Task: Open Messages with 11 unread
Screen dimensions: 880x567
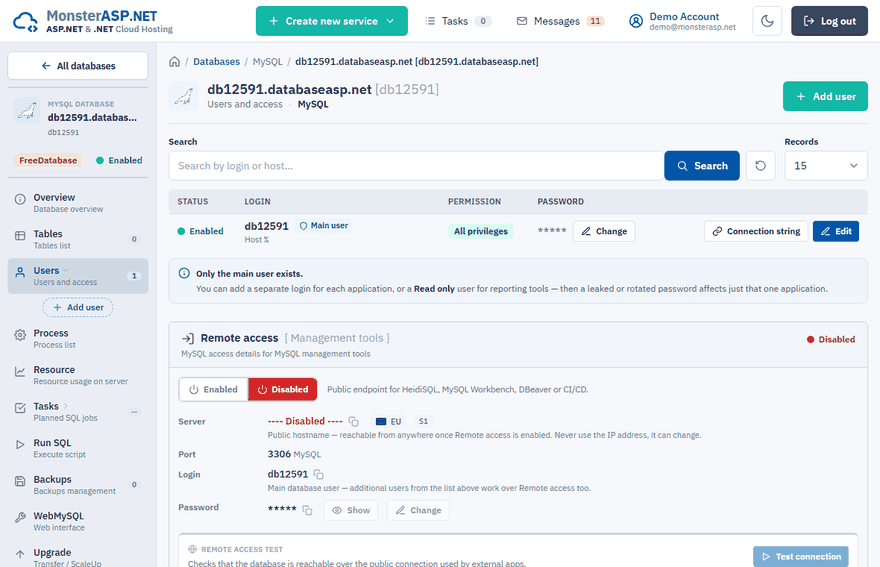Action: point(560,21)
